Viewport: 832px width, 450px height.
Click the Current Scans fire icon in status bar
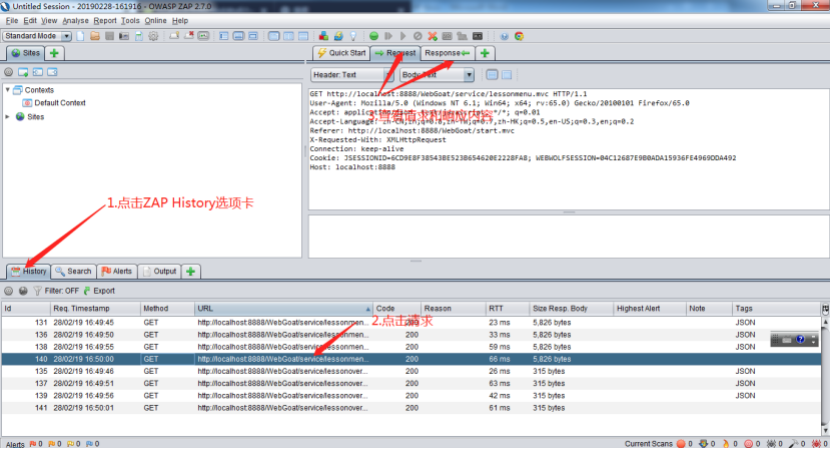(x=726, y=444)
